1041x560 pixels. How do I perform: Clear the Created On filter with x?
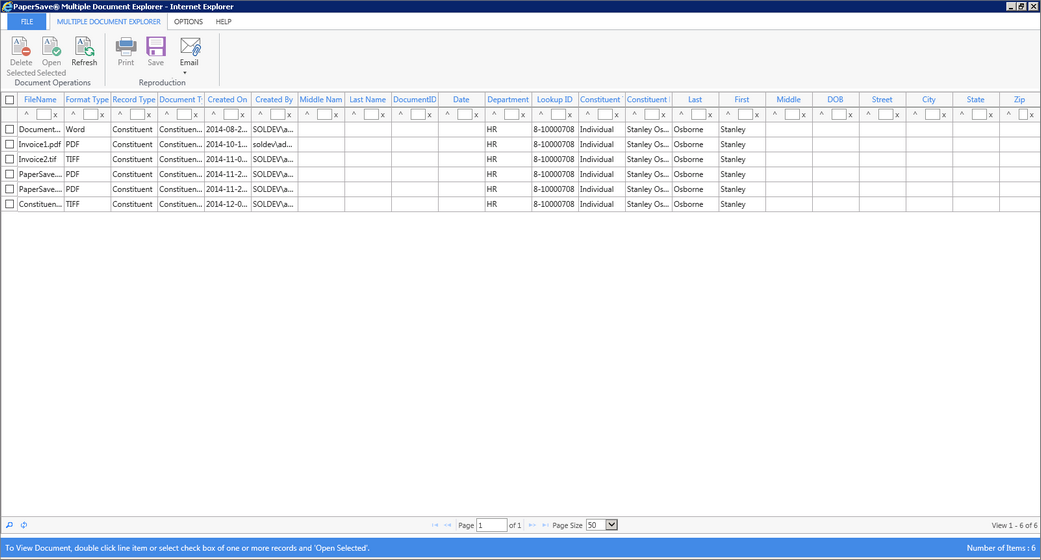242,115
